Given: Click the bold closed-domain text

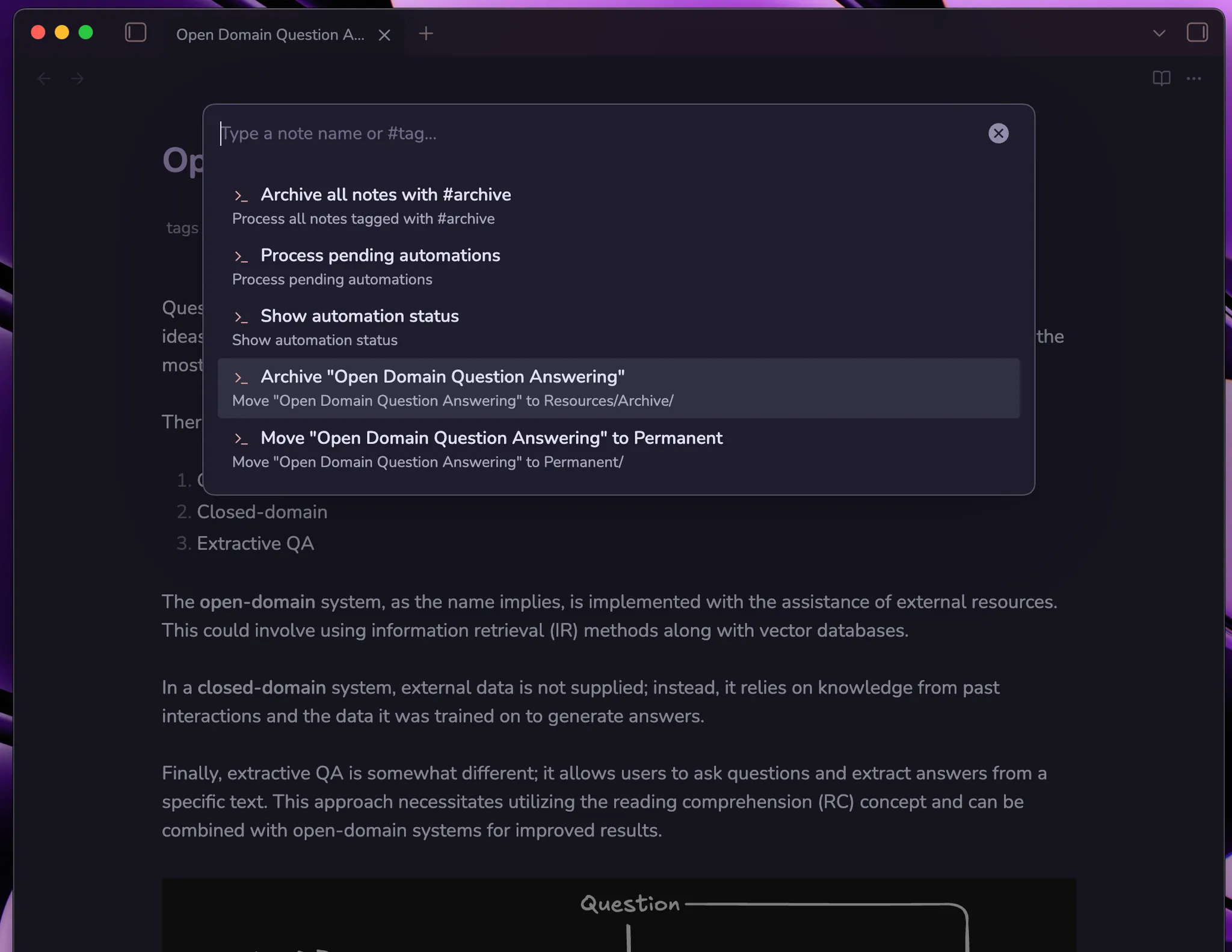Looking at the screenshot, I should tap(262, 687).
